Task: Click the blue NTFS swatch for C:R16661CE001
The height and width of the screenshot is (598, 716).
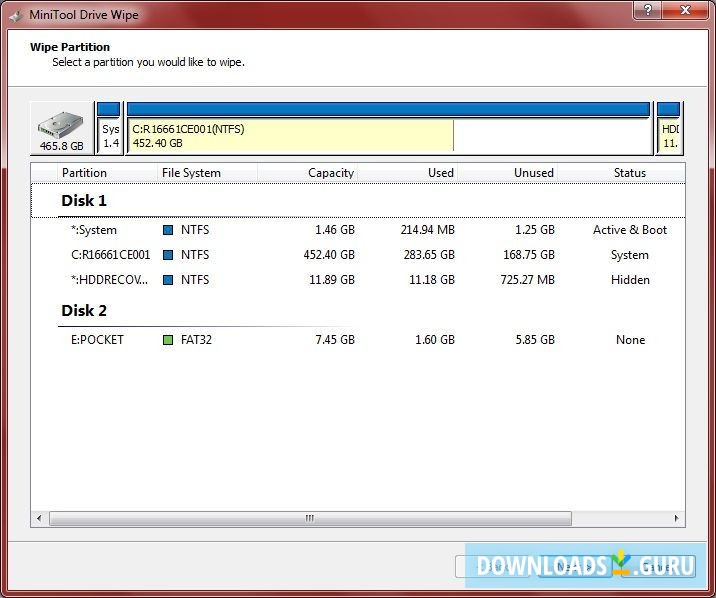Action: 168,255
